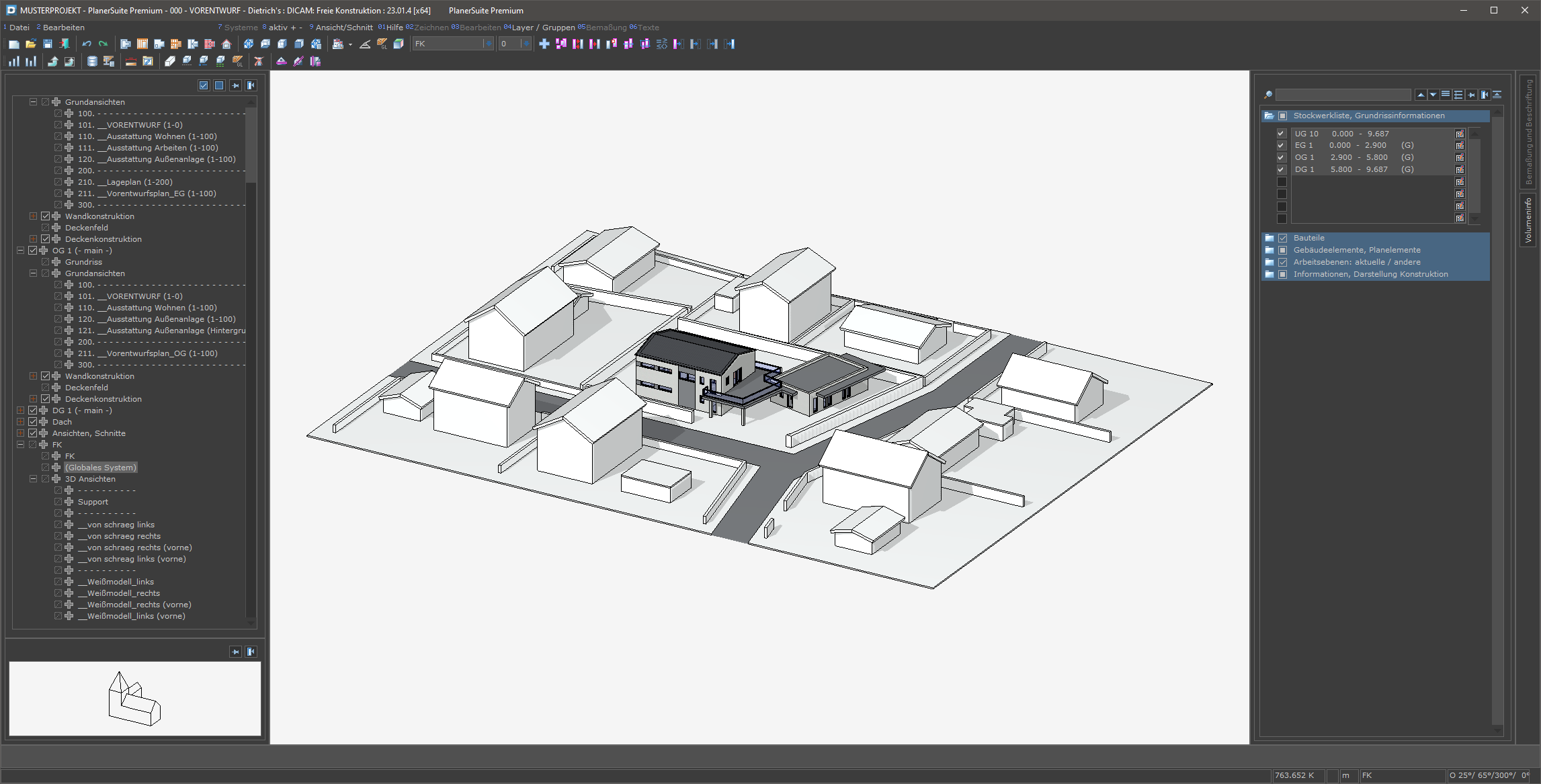Open the FK combo box dropdown
This screenshot has width=1541, height=784.
[488, 44]
